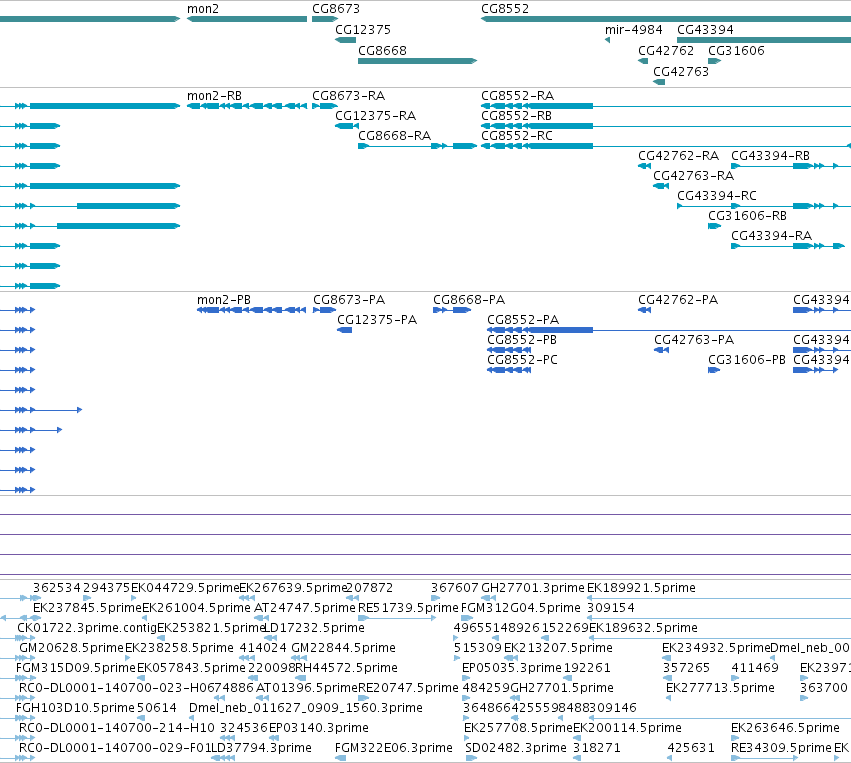Select the EST labeled 367607
Image resolution: width=851 pixels, height=763 pixels.
[455, 588]
